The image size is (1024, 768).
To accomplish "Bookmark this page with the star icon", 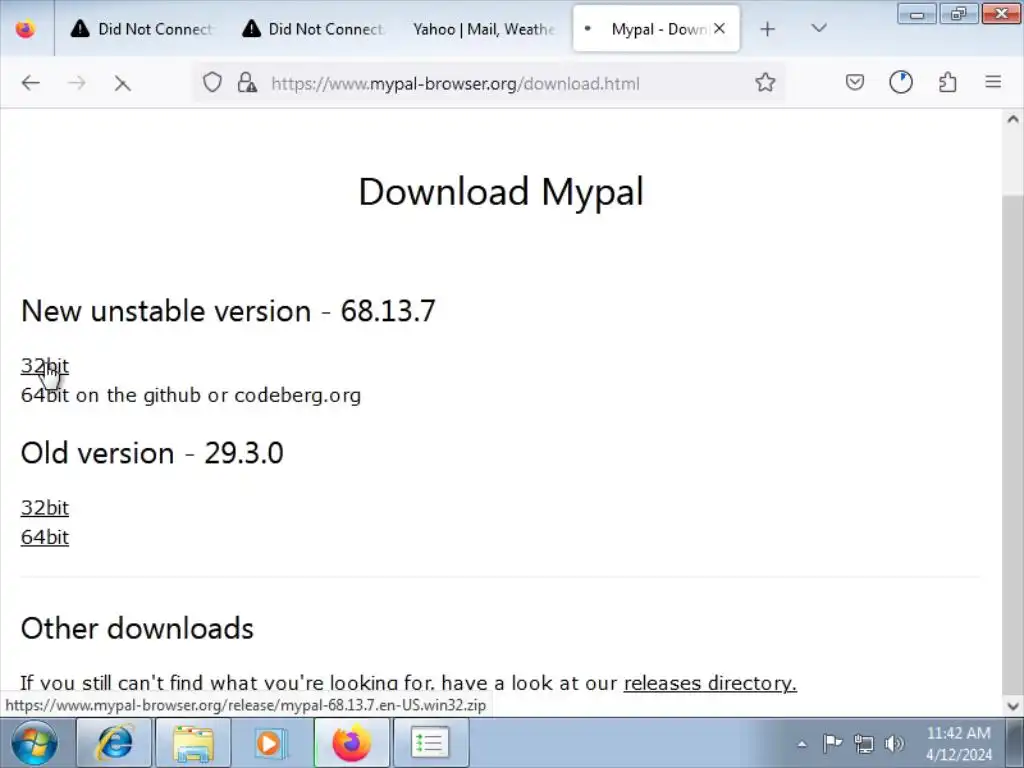I will click(765, 82).
